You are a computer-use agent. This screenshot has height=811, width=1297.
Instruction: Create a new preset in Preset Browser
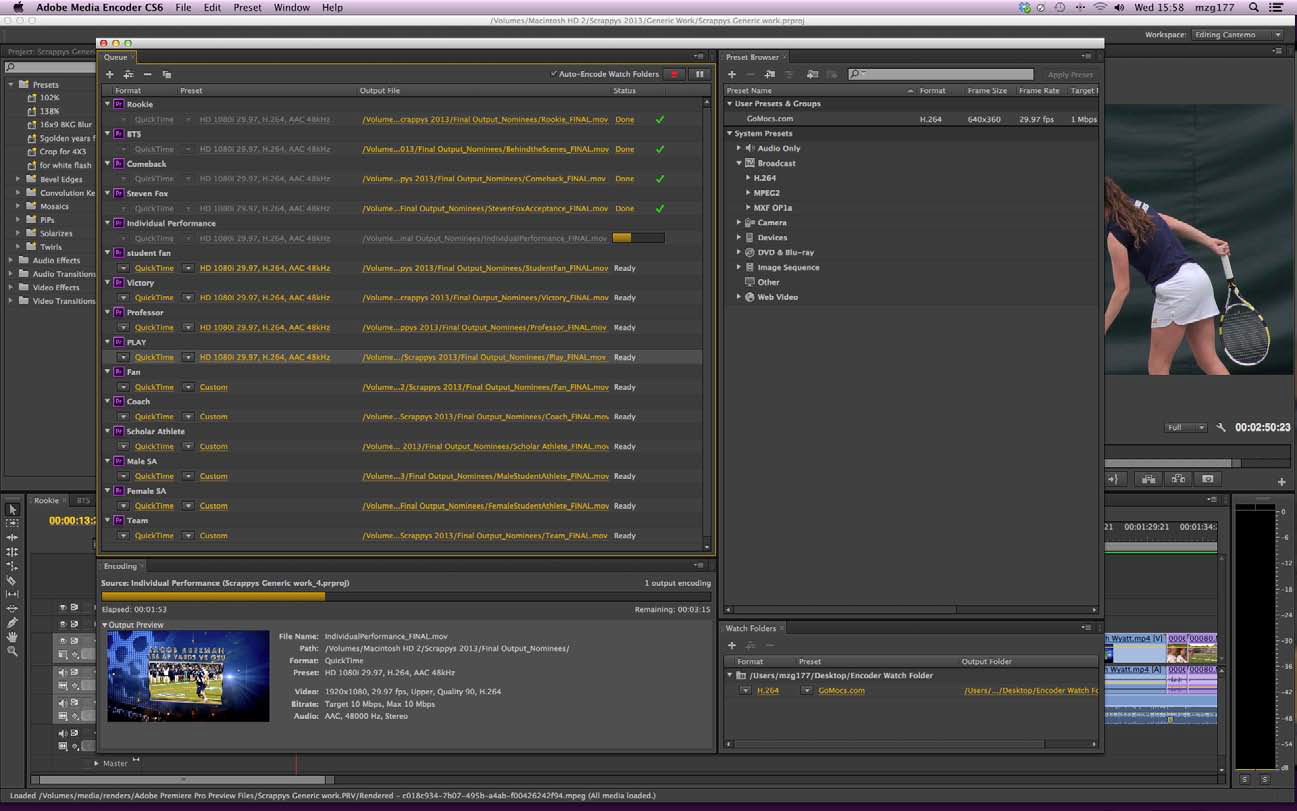coord(732,75)
